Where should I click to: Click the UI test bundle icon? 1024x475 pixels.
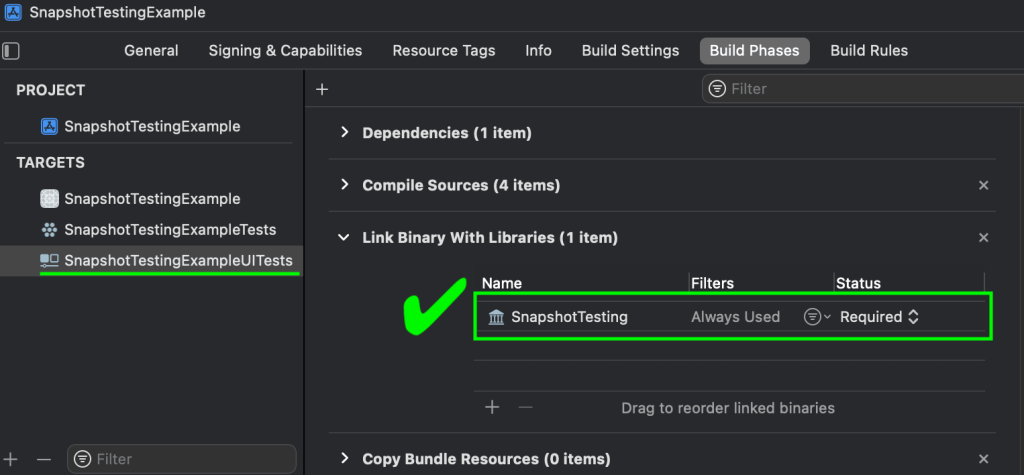pos(50,261)
